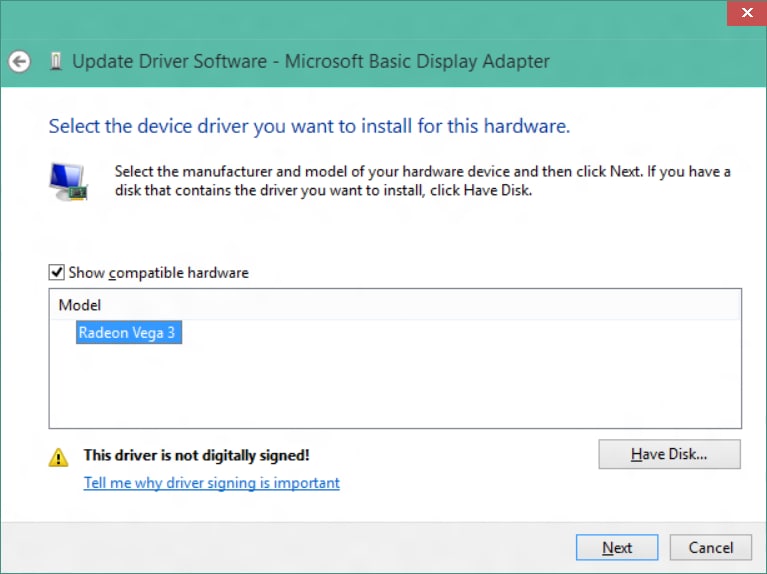Click the 'Select the device driver' heading
Screen dimensions: 767x574
tap(309, 126)
